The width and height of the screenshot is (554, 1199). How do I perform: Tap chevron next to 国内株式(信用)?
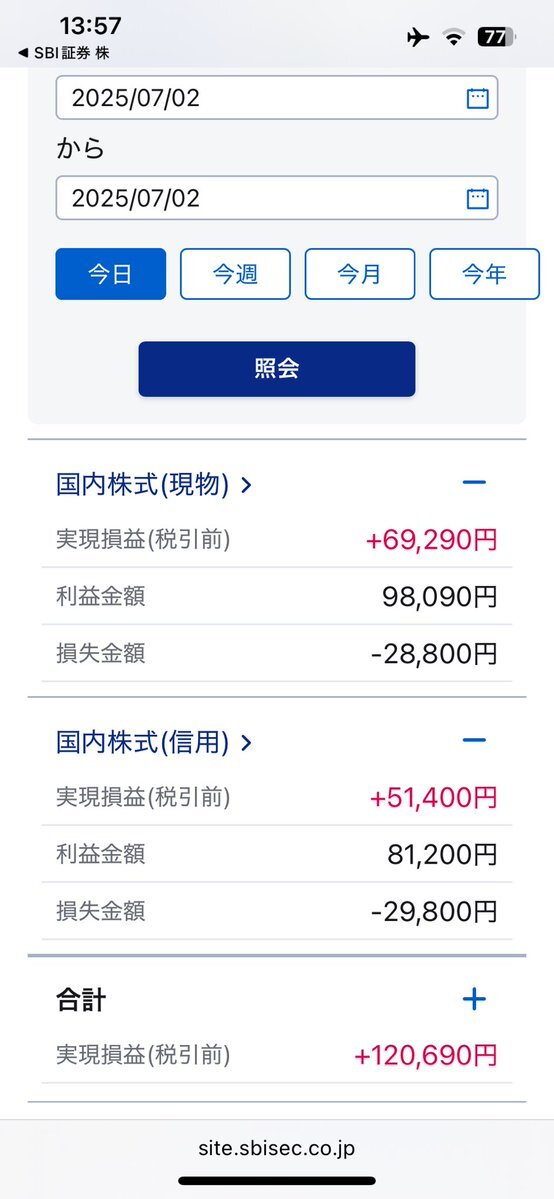[246, 742]
